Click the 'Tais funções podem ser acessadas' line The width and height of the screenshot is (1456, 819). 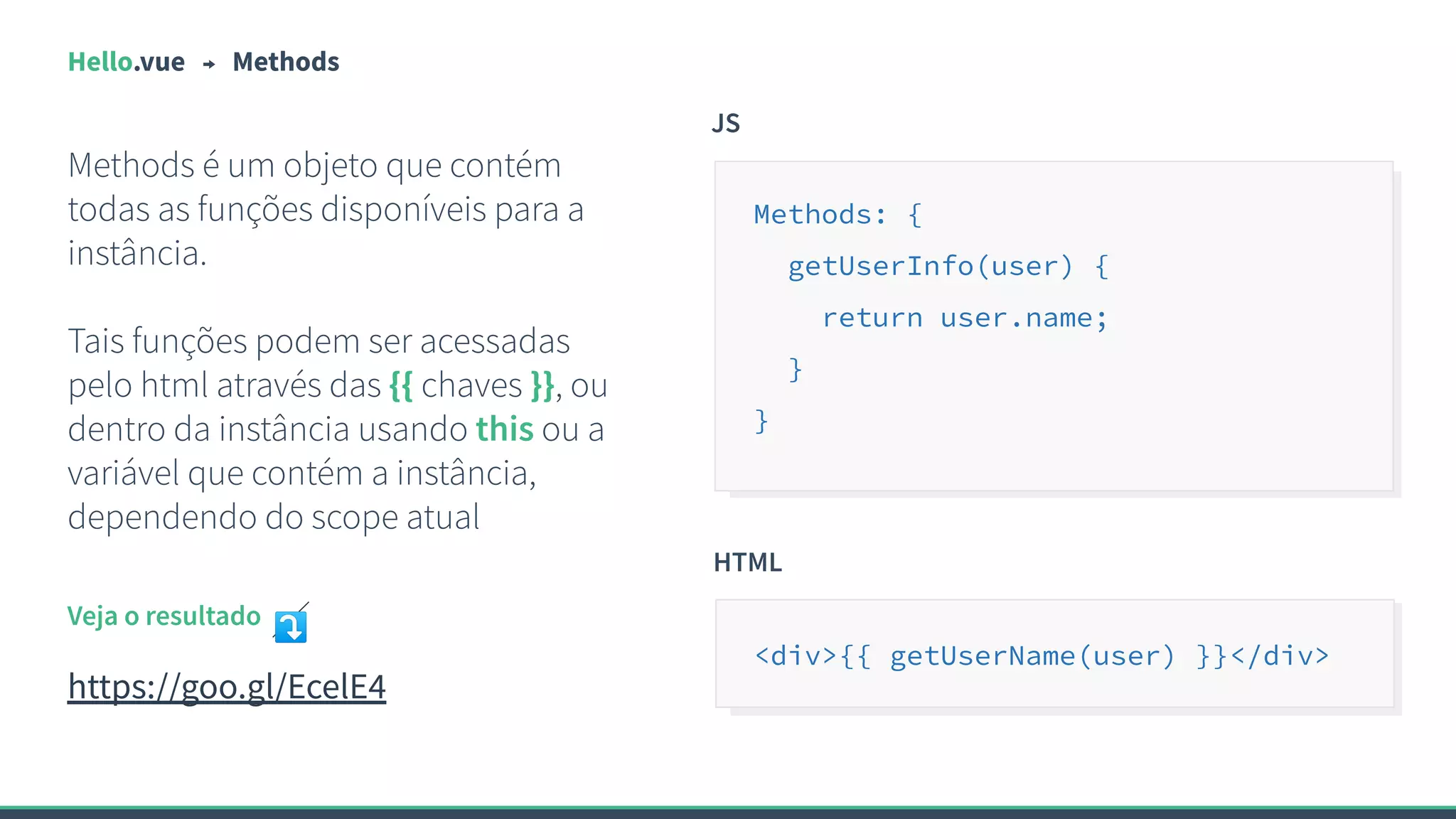point(319,342)
